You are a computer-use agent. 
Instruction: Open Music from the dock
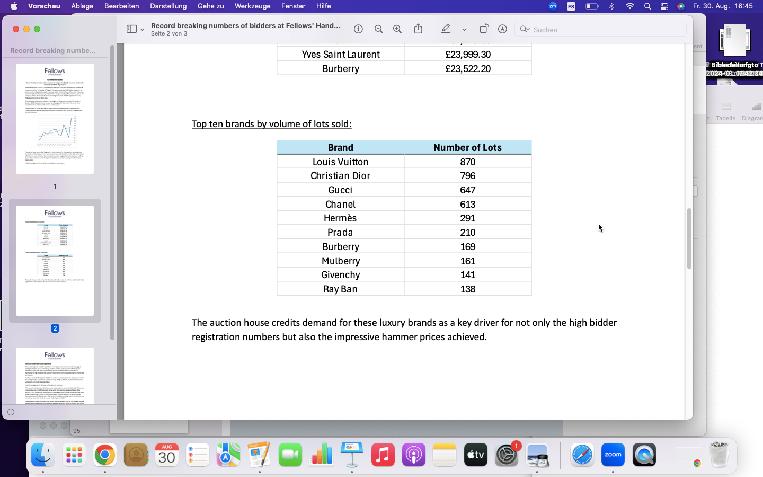pyautogui.click(x=383, y=455)
